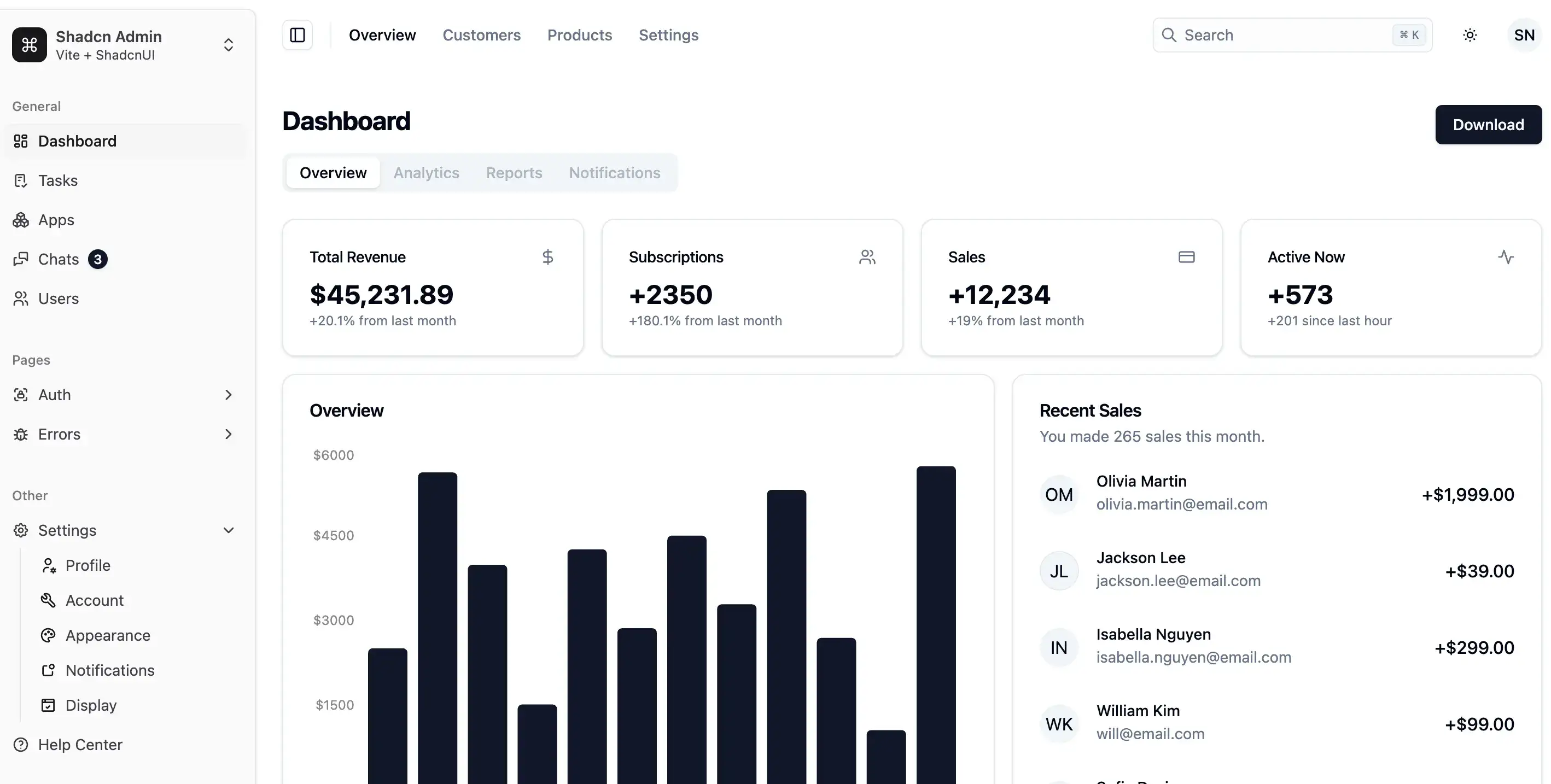The image size is (1551, 784).
Task: Click the Display browser-check icon
Action: click(x=48, y=705)
